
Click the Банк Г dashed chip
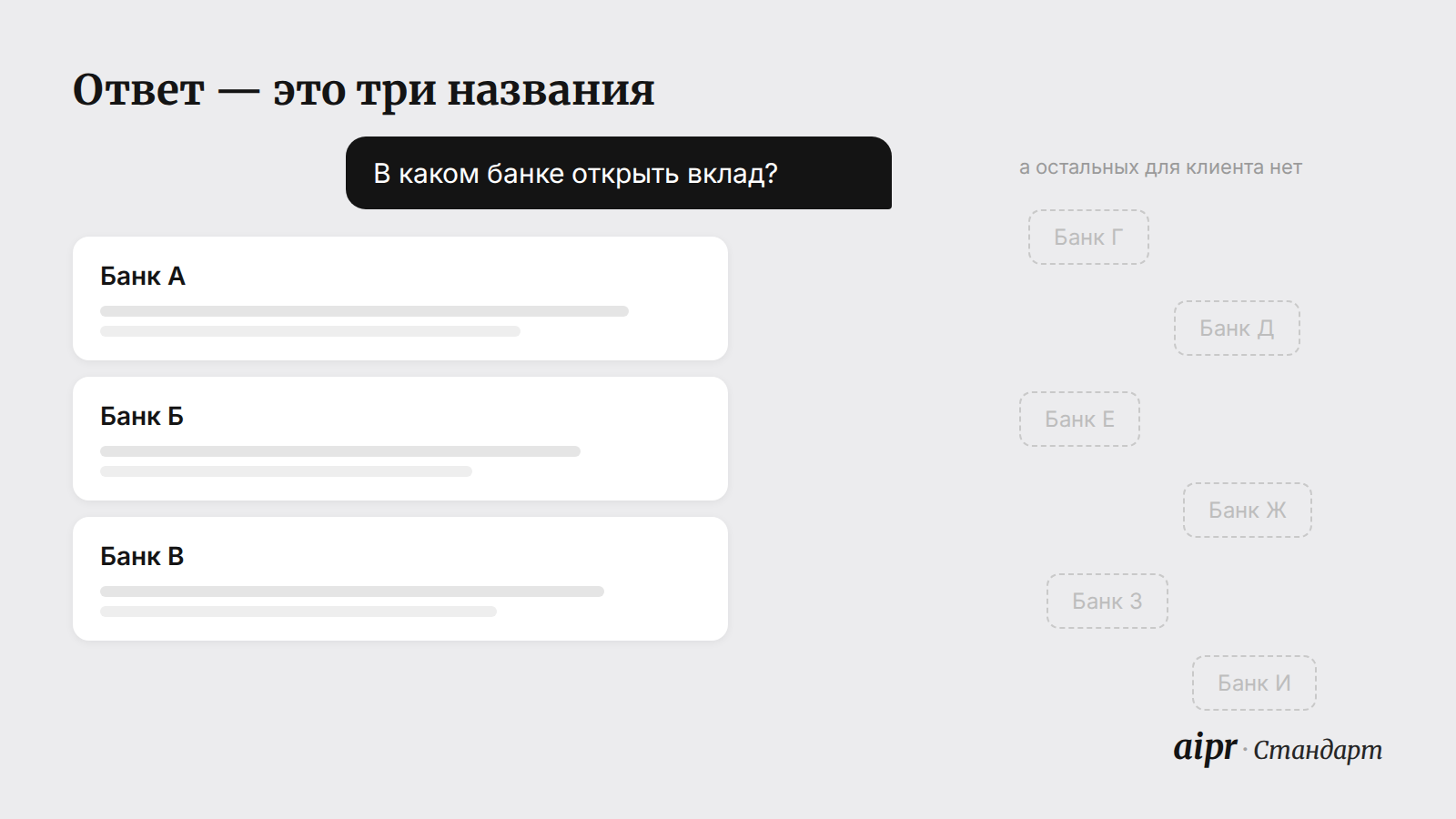point(1088,238)
